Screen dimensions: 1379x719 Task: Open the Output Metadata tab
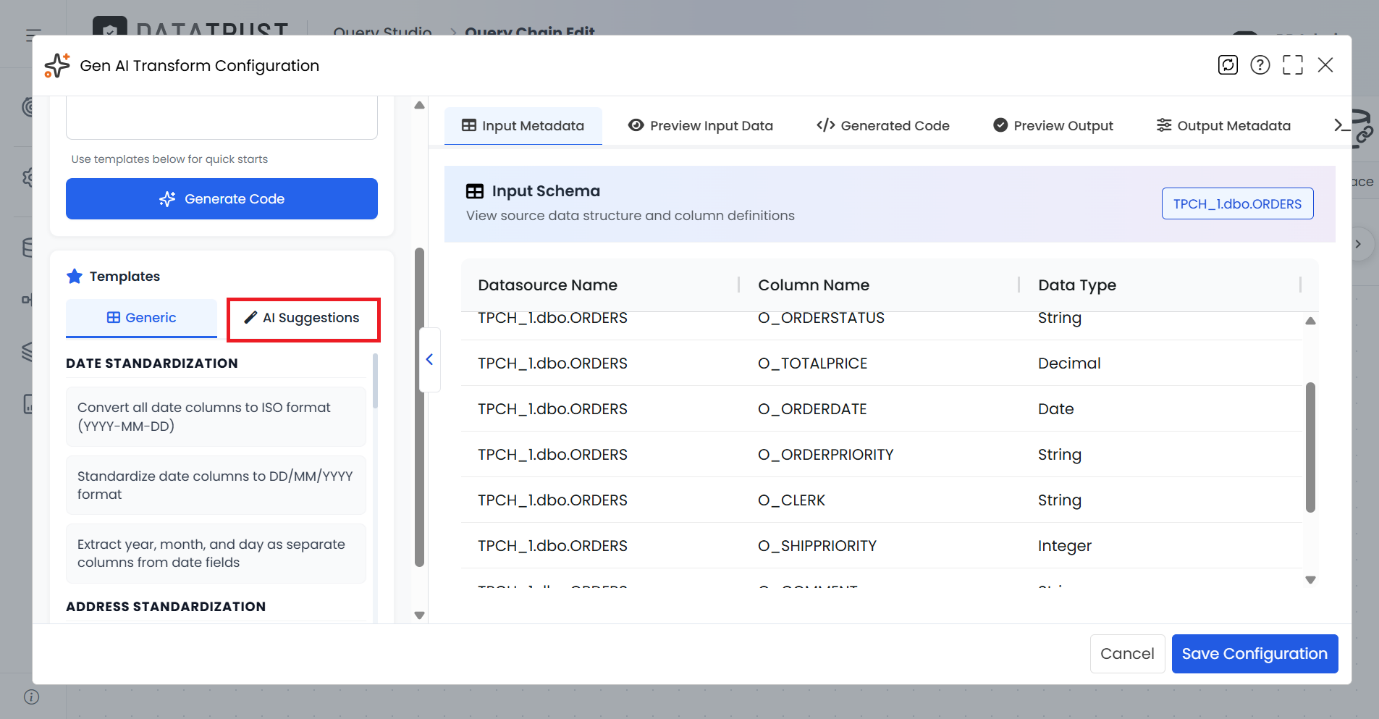pyautogui.click(x=1223, y=126)
